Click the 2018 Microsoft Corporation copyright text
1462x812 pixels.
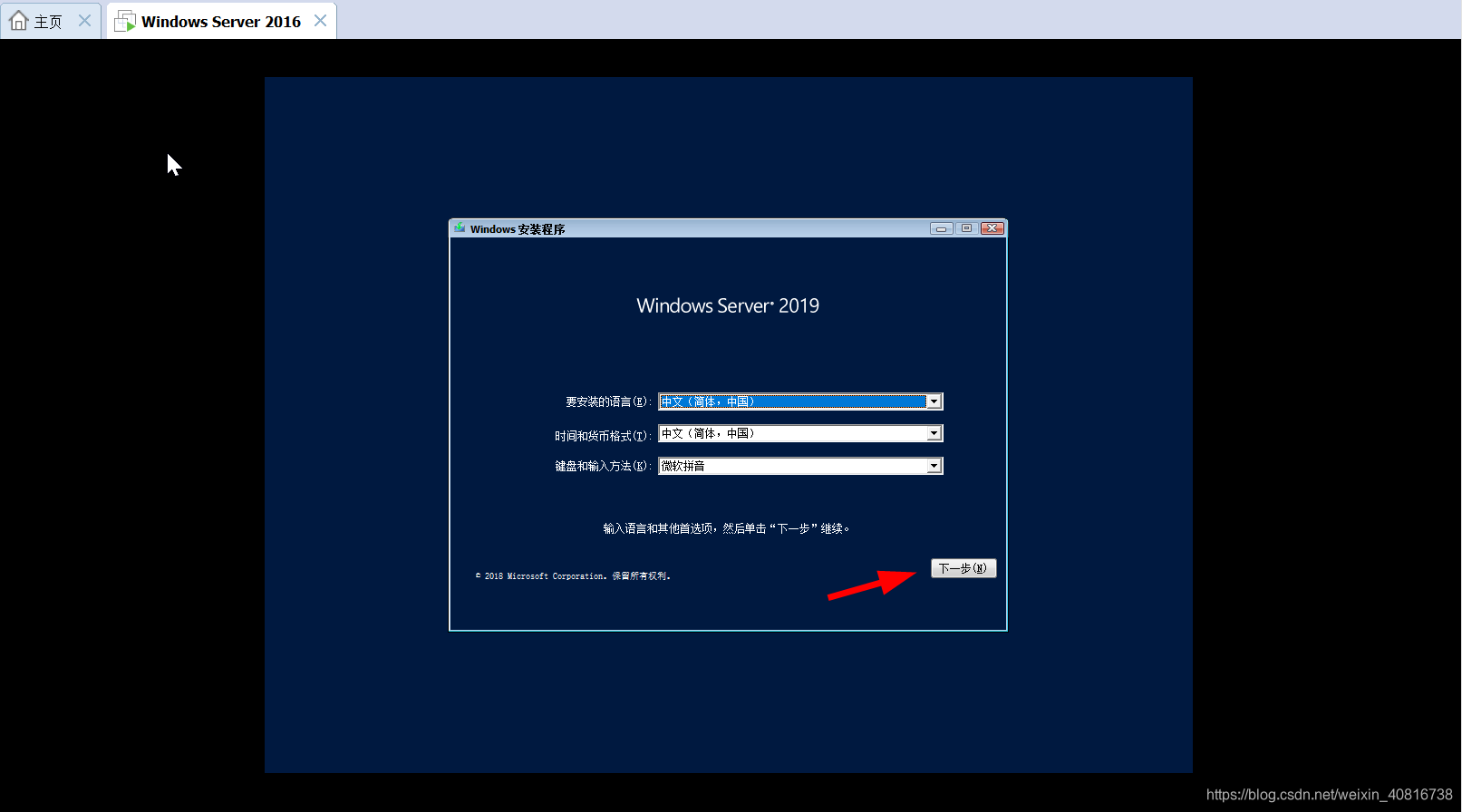click(573, 575)
